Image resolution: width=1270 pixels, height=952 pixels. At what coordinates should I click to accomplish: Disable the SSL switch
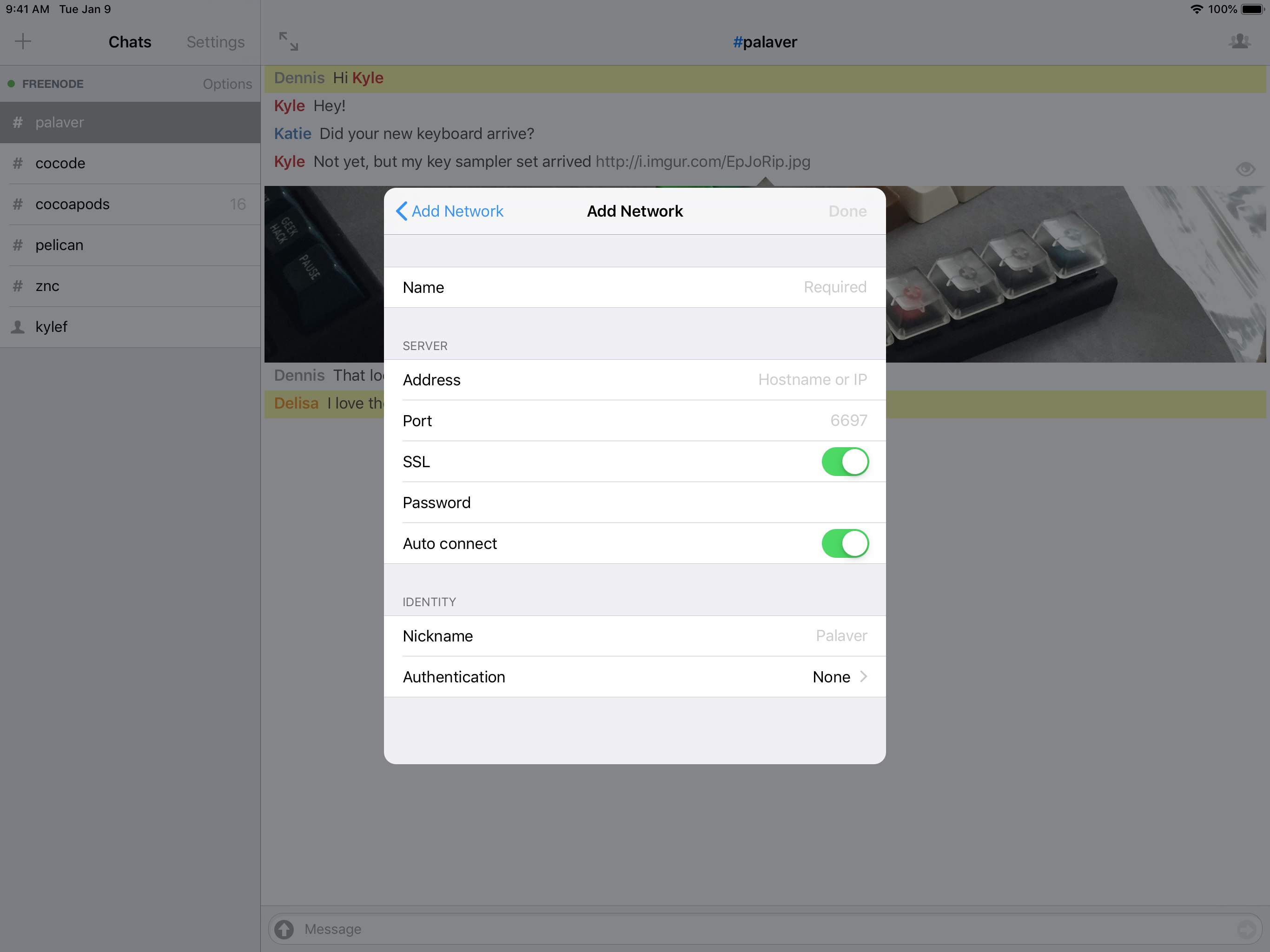pos(845,462)
